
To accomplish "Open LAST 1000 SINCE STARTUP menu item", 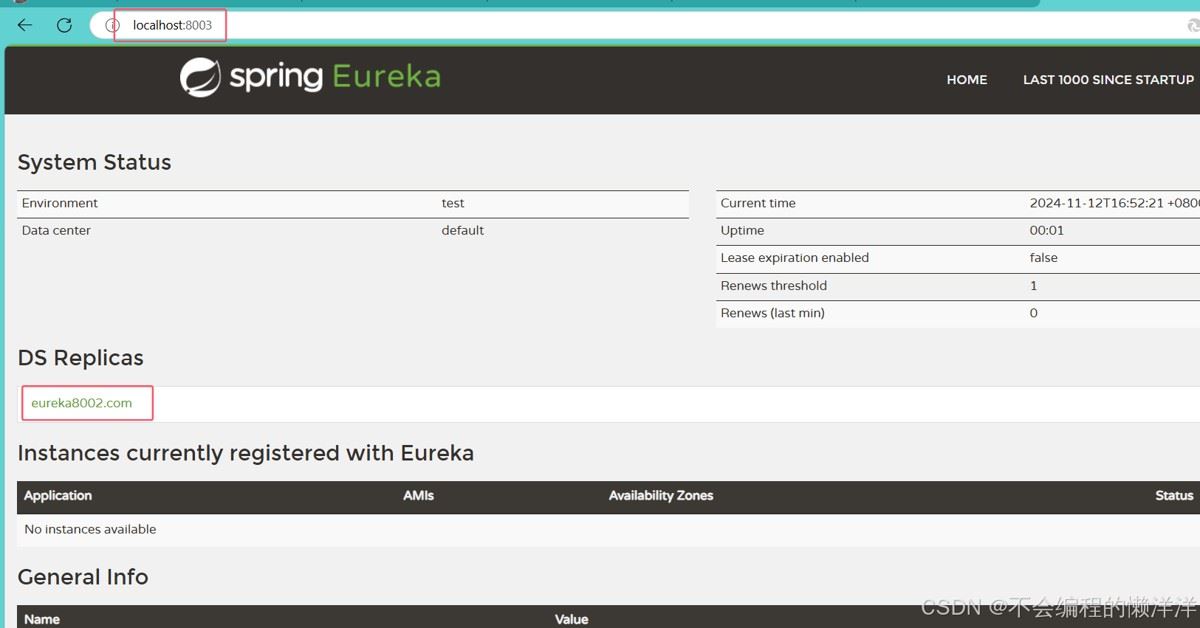I will coord(1108,80).
